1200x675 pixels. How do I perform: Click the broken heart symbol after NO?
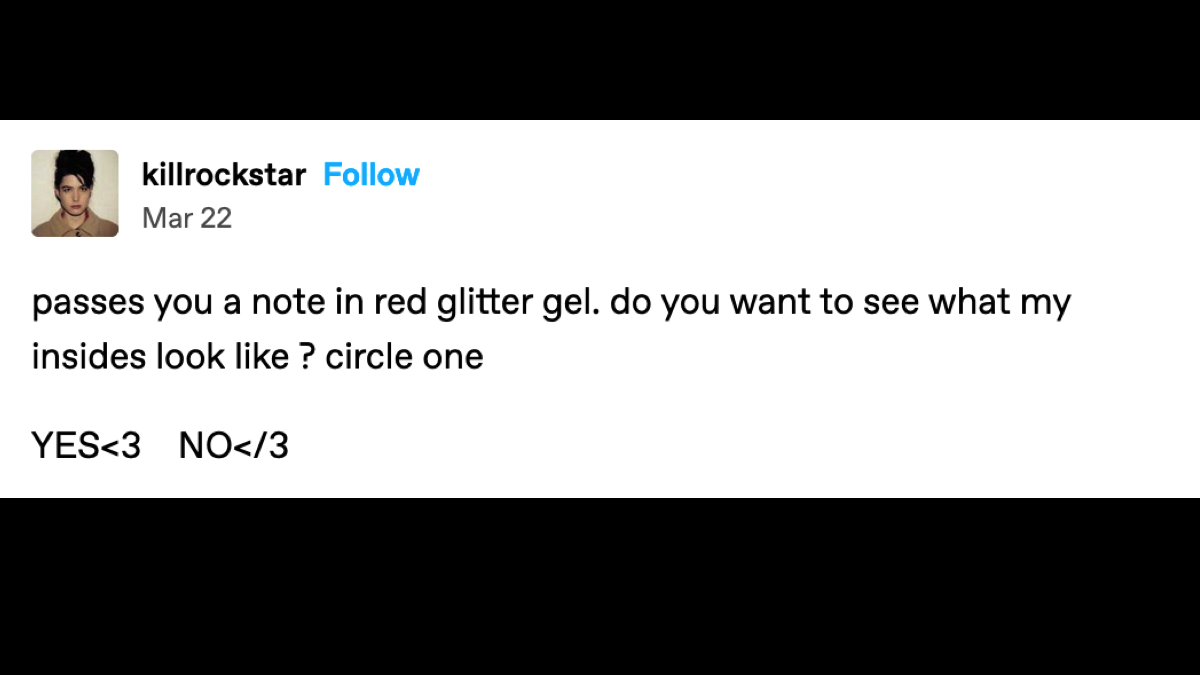(x=262, y=446)
